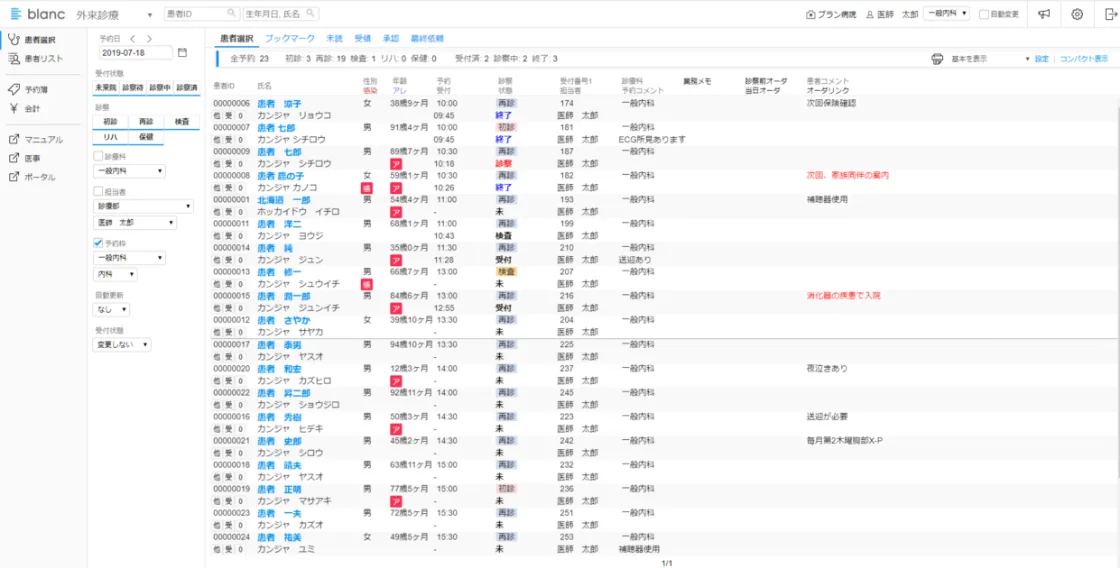Image resolution: width=1120 pixels, height=568 pixels.
Task: Open patient 患者 裕美's record
Action: point(279,537)
